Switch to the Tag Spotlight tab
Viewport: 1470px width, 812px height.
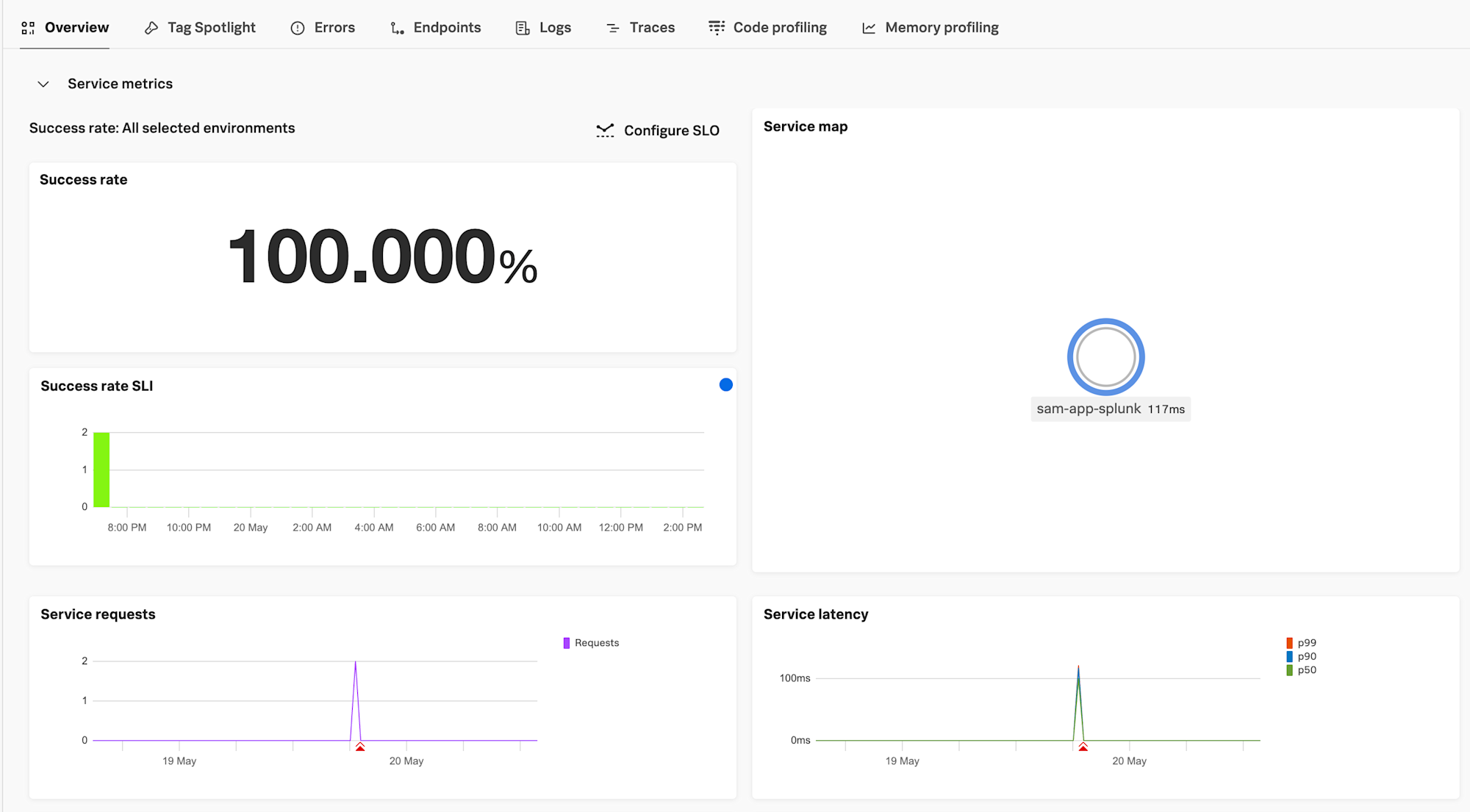pyautogui.click(x=200, y=27)
